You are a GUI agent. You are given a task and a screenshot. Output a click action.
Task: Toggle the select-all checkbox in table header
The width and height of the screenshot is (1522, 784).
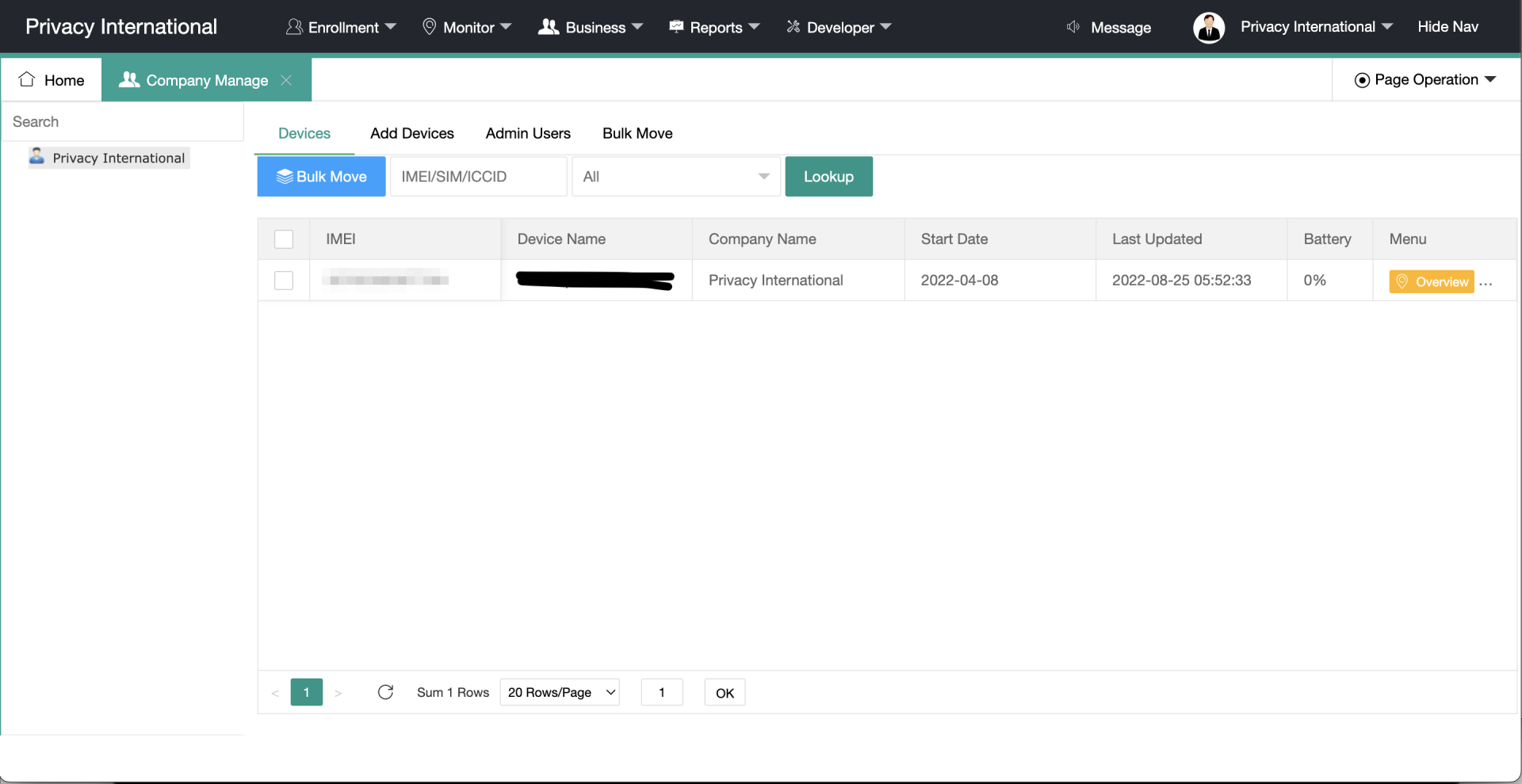(283, 239)
